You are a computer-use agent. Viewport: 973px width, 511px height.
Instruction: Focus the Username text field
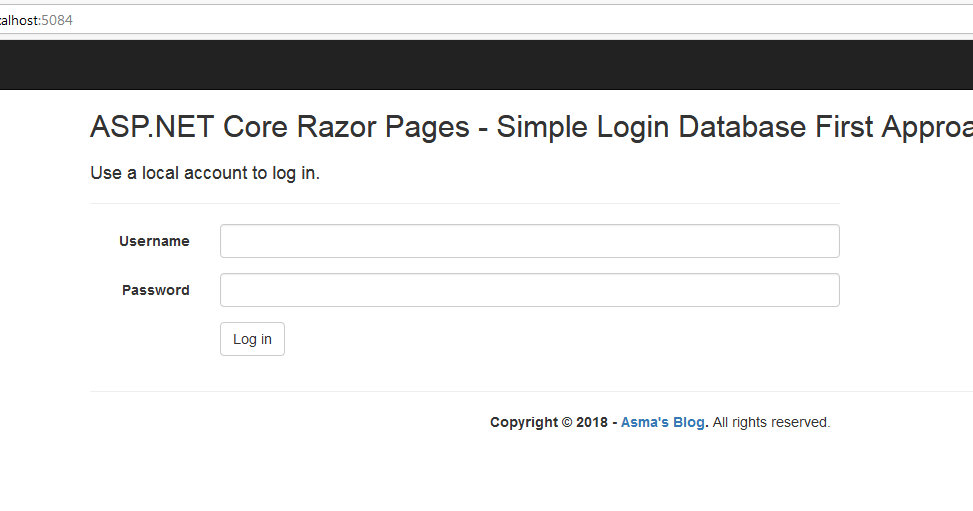(529, 241)
